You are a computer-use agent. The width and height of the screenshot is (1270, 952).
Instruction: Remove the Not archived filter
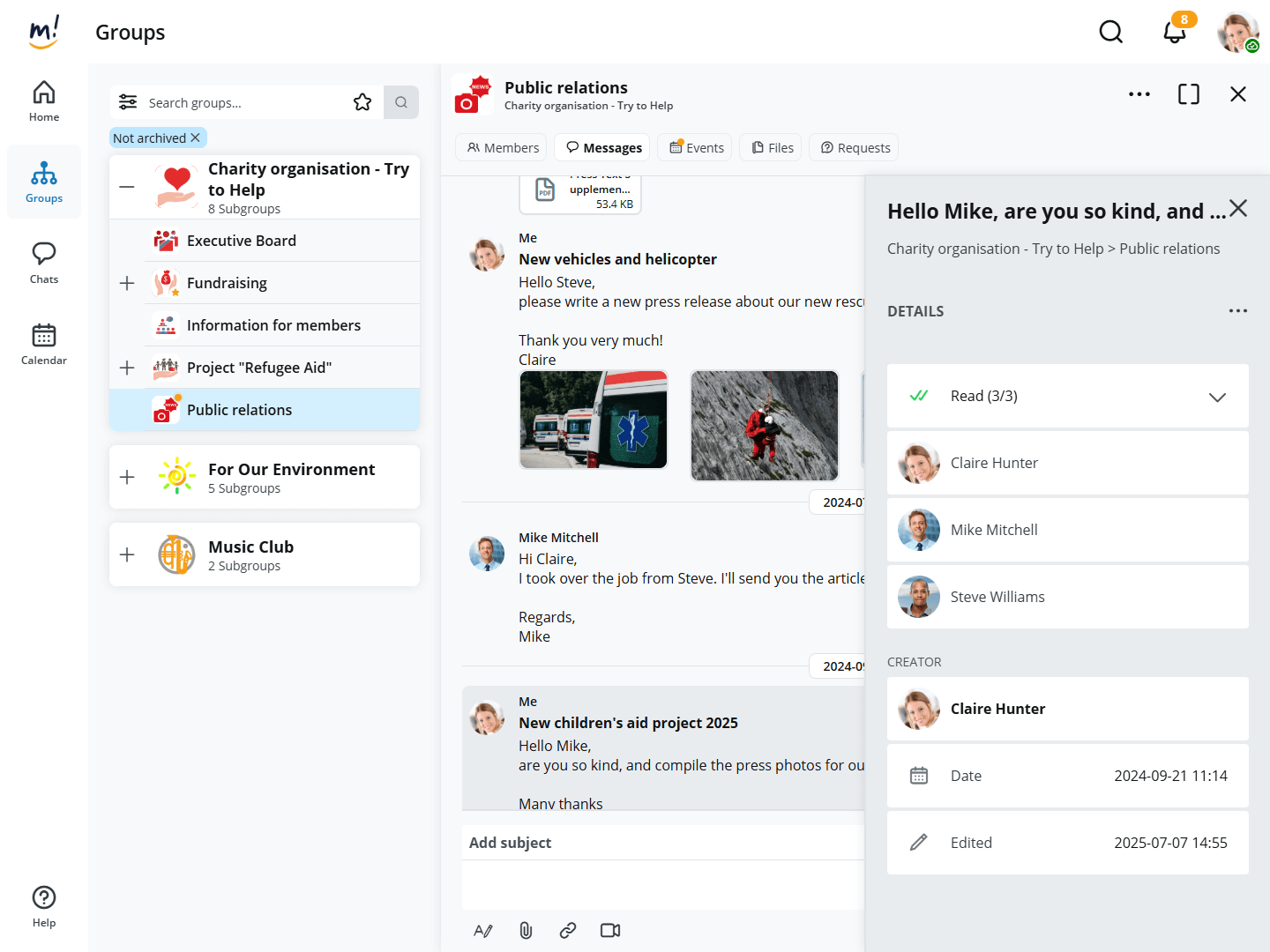point(196,138)
